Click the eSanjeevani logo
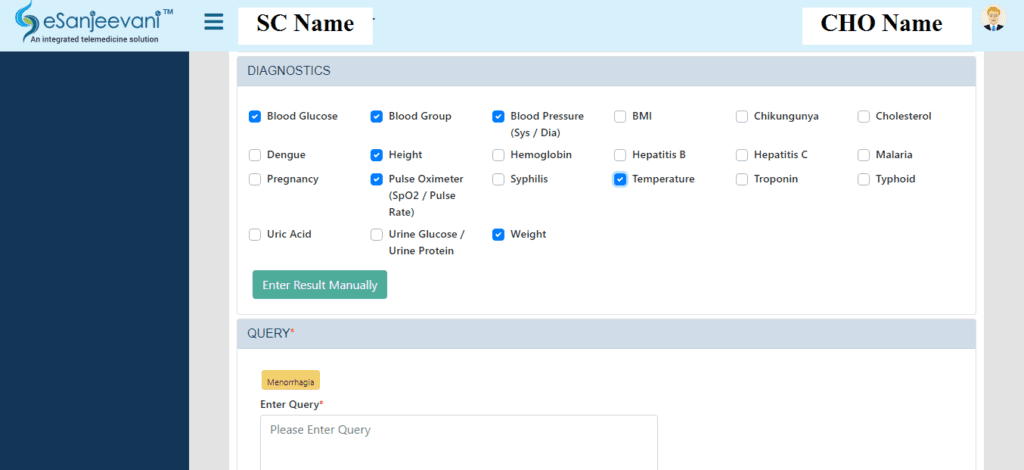 point(93,24)
